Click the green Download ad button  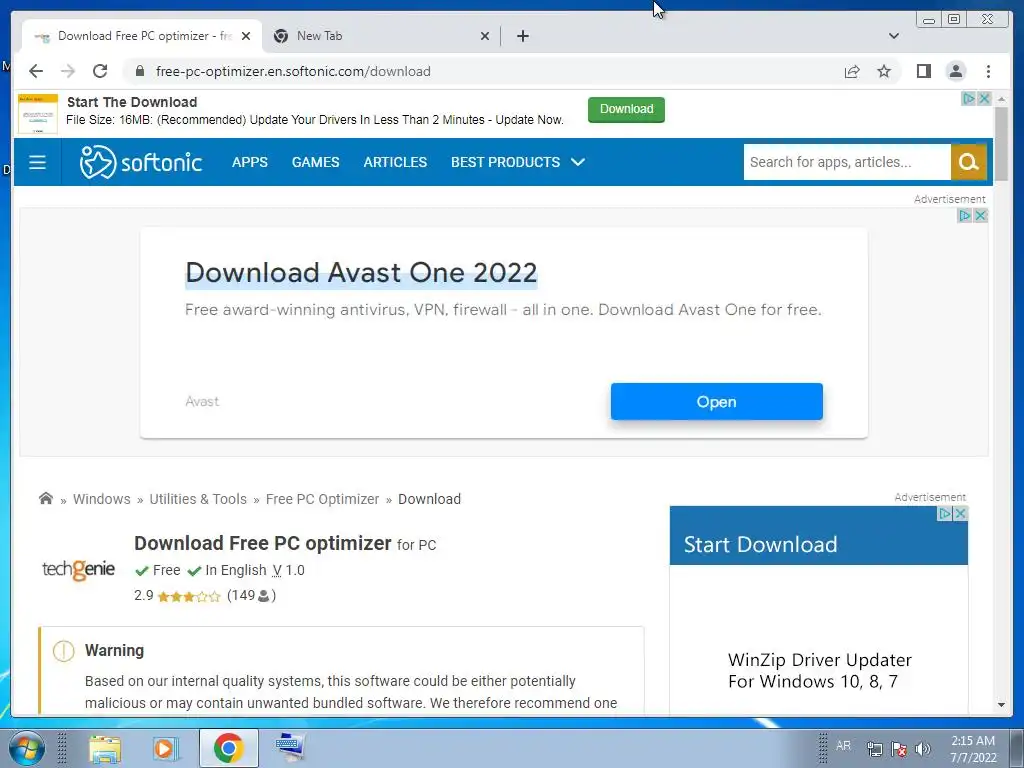626,109
